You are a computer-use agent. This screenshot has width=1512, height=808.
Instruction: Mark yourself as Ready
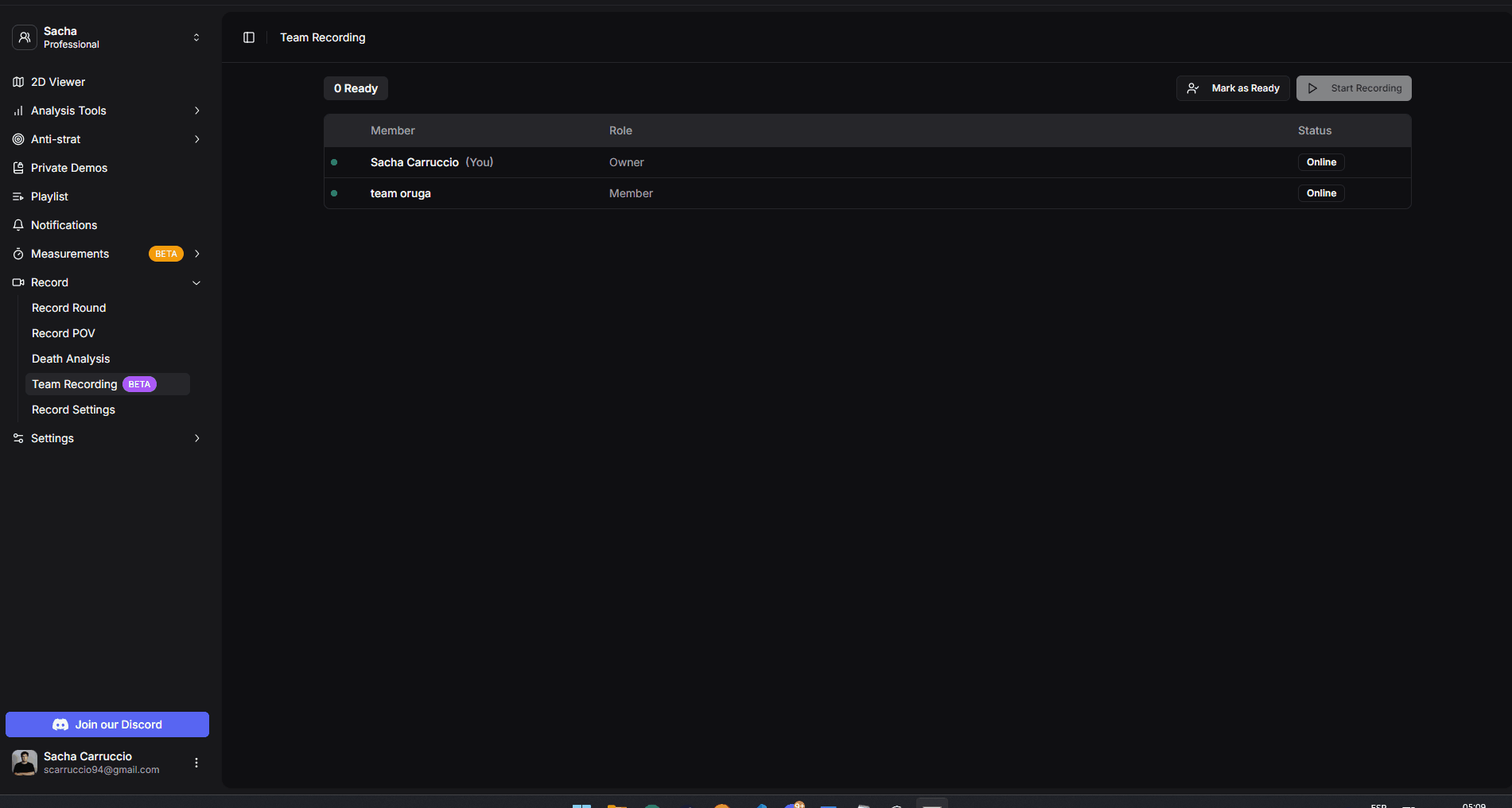pyautogui.click(x=1233, y=87)
